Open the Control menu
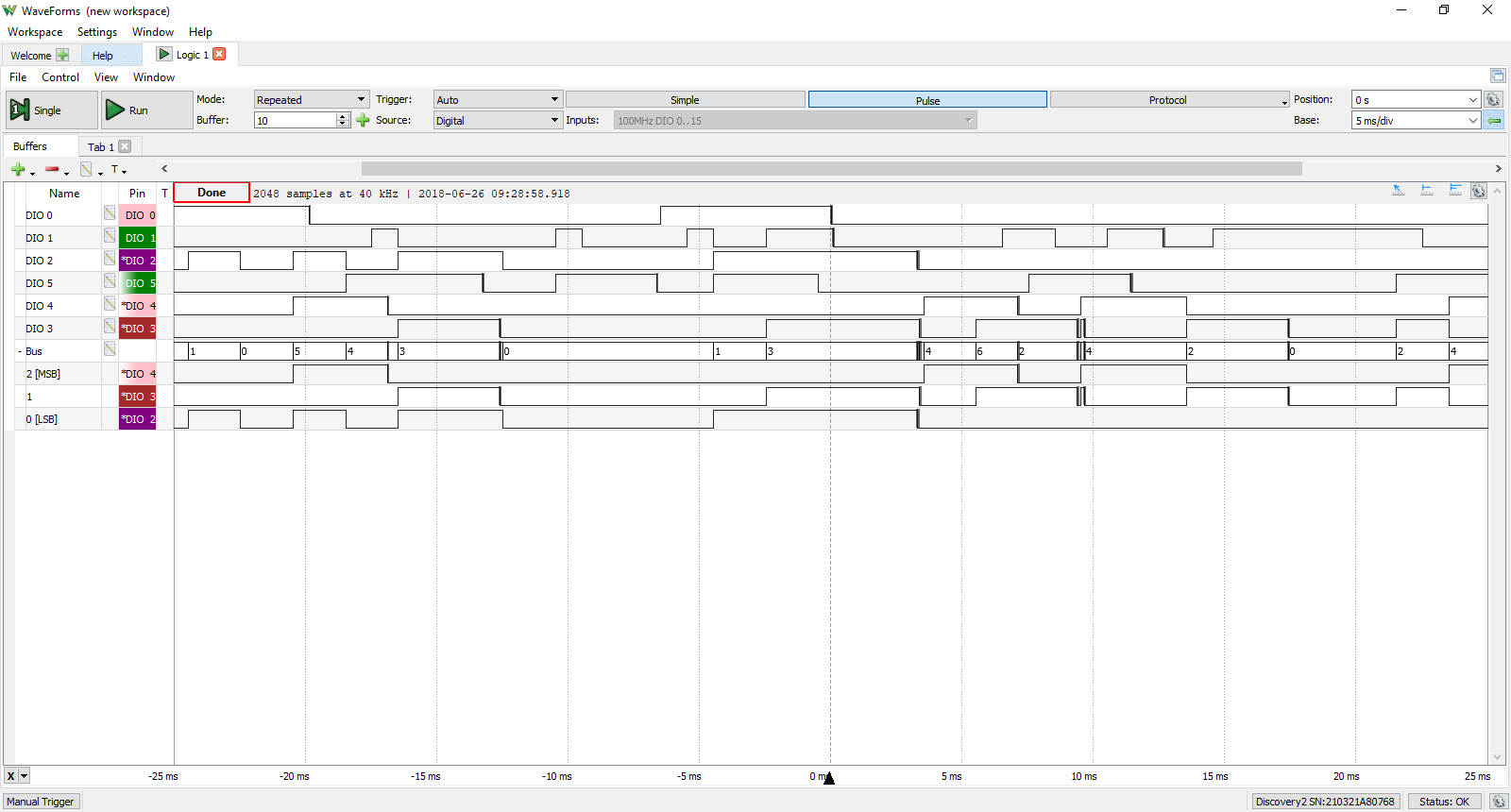This screenshot has width=1511, height=812. coord(59,77)
